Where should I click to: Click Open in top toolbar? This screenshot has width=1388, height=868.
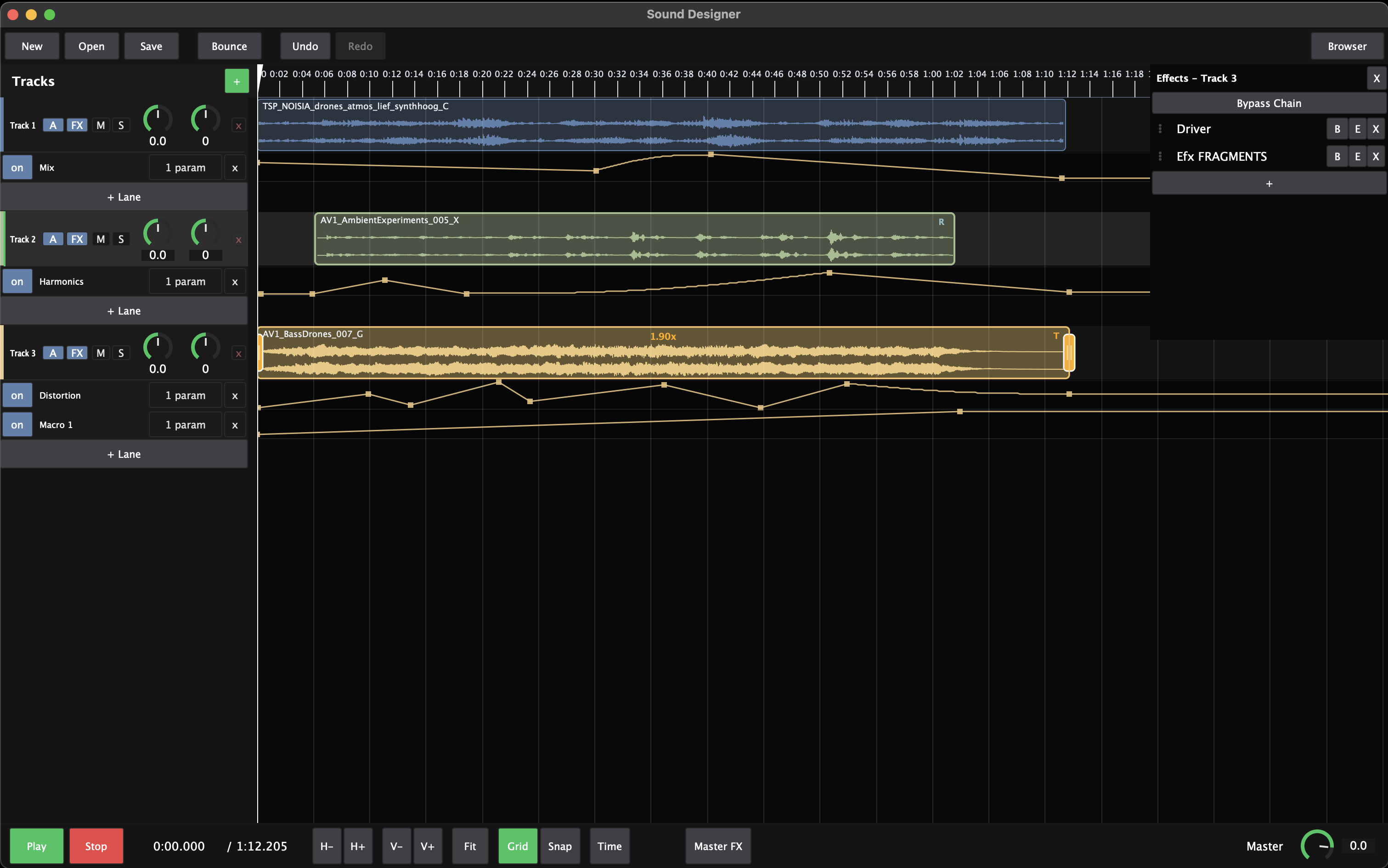91,46
